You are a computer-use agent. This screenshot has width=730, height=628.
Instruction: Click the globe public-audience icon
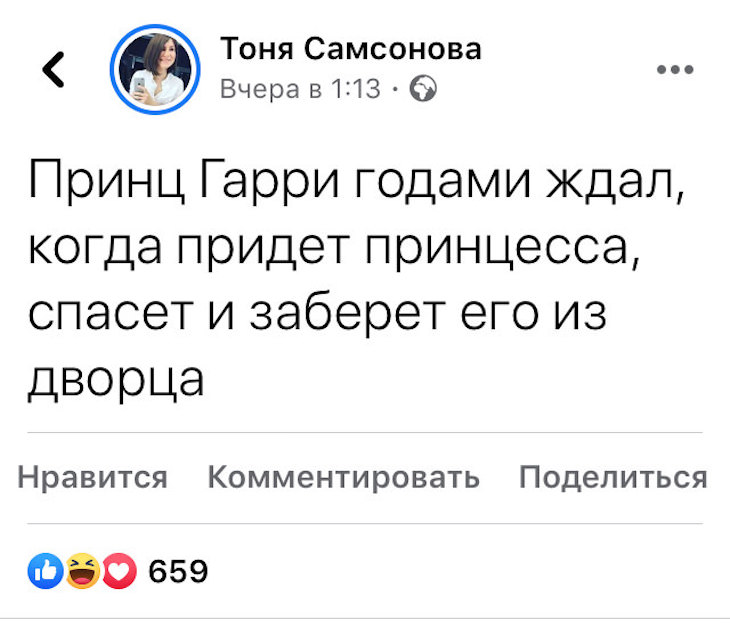tap(423, 88)
